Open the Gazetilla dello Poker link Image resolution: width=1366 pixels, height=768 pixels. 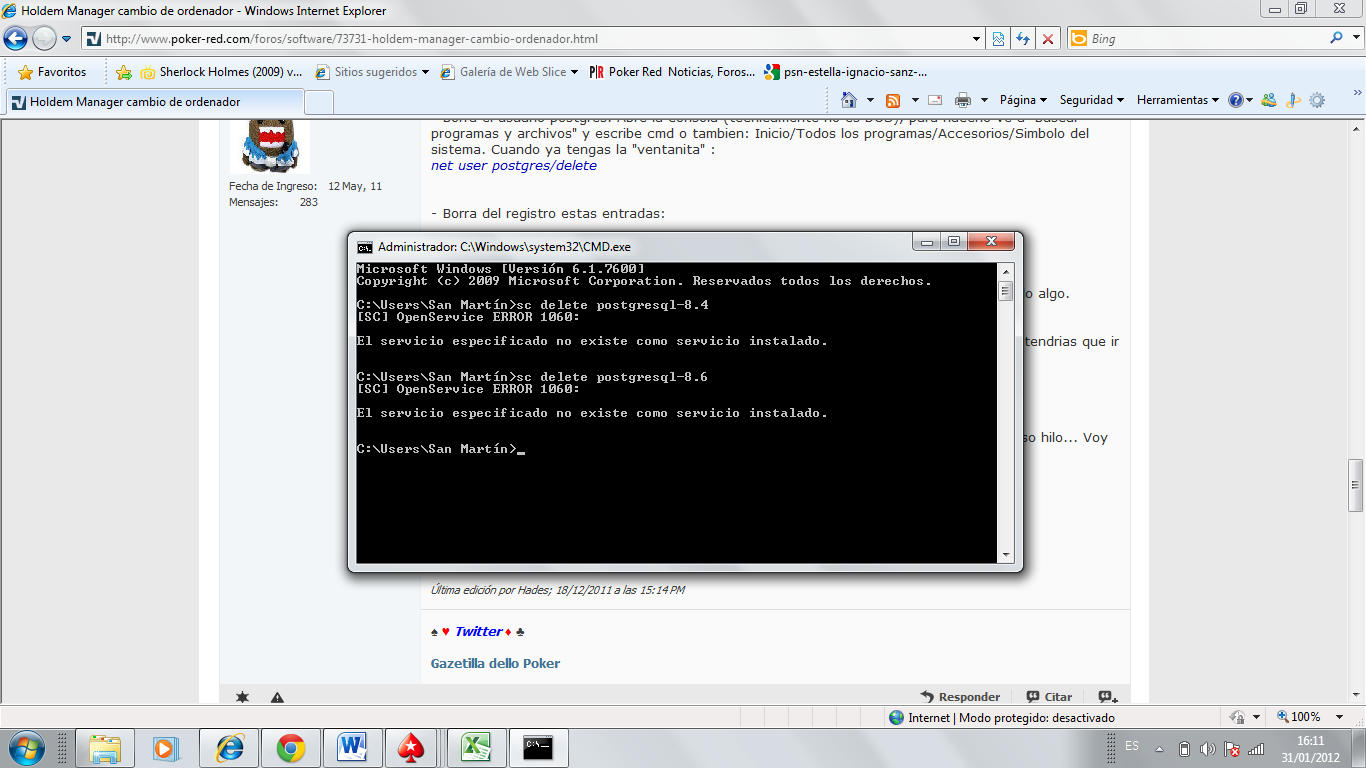click(x=495, y=663)
